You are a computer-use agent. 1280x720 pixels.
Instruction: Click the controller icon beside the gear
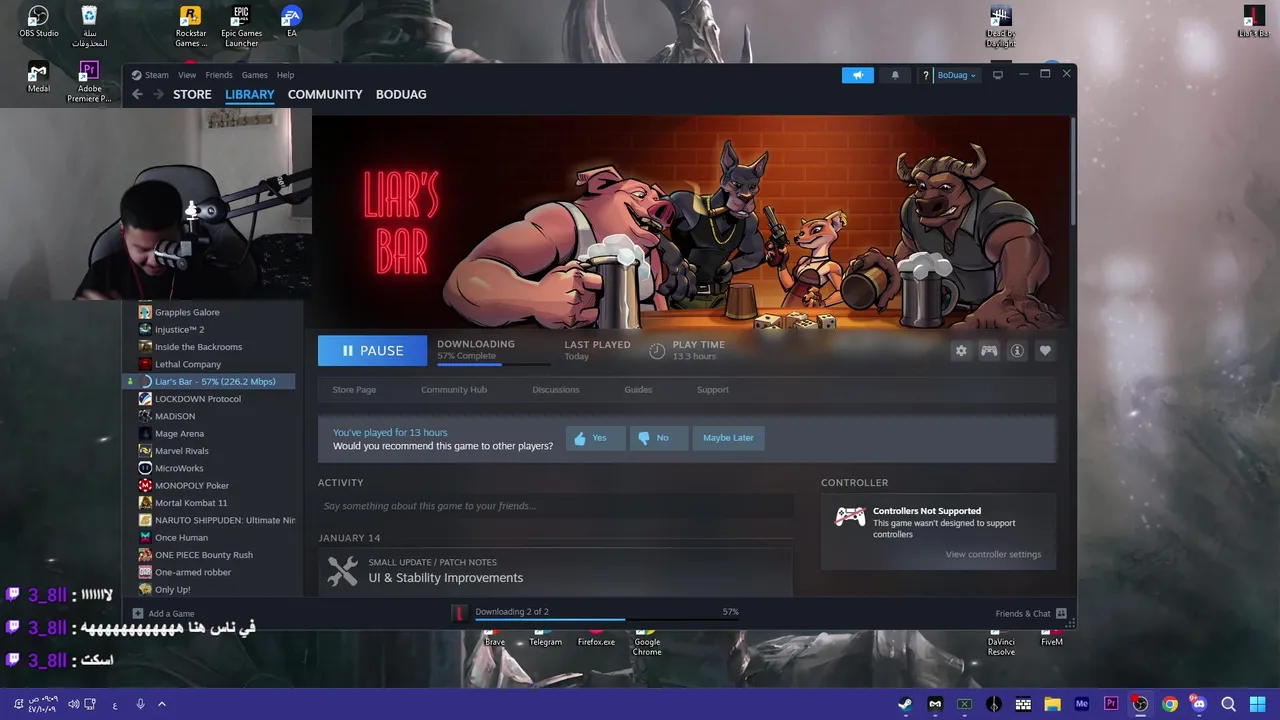click(989, 351)
